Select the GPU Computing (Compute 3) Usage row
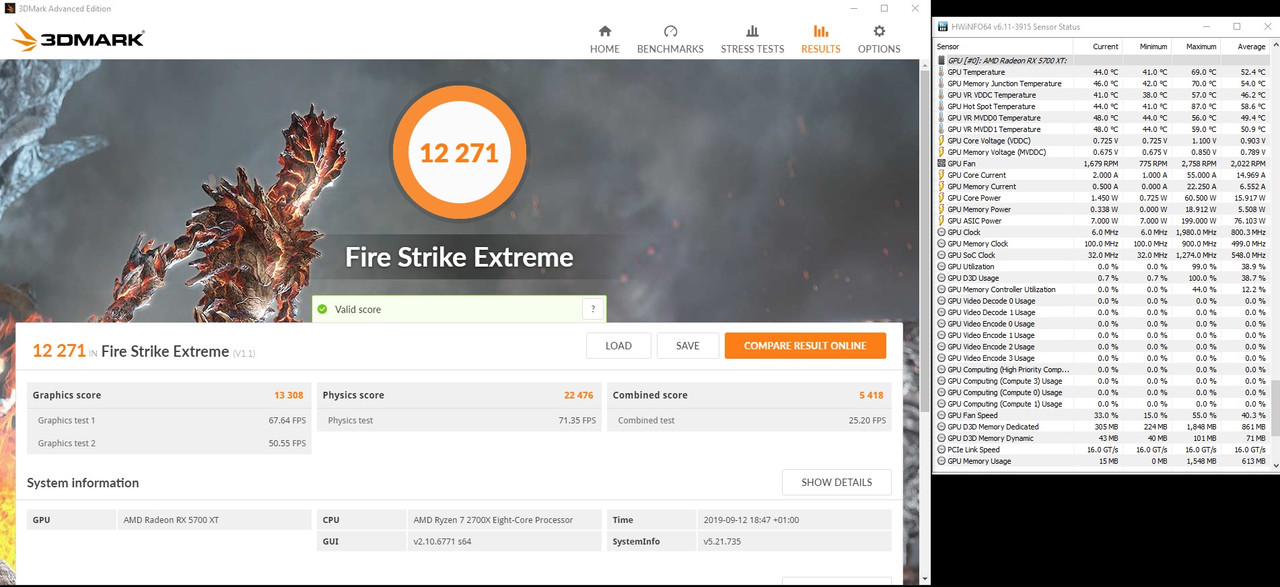 click(1102, 381)
